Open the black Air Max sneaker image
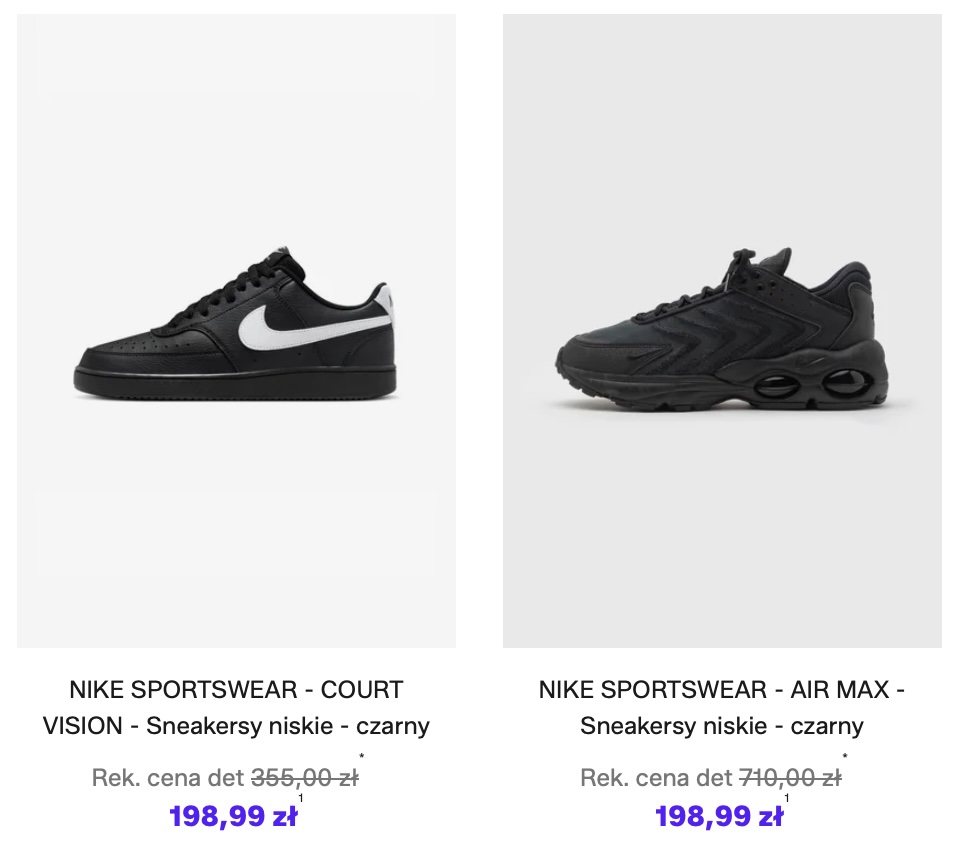 [722, 331]
